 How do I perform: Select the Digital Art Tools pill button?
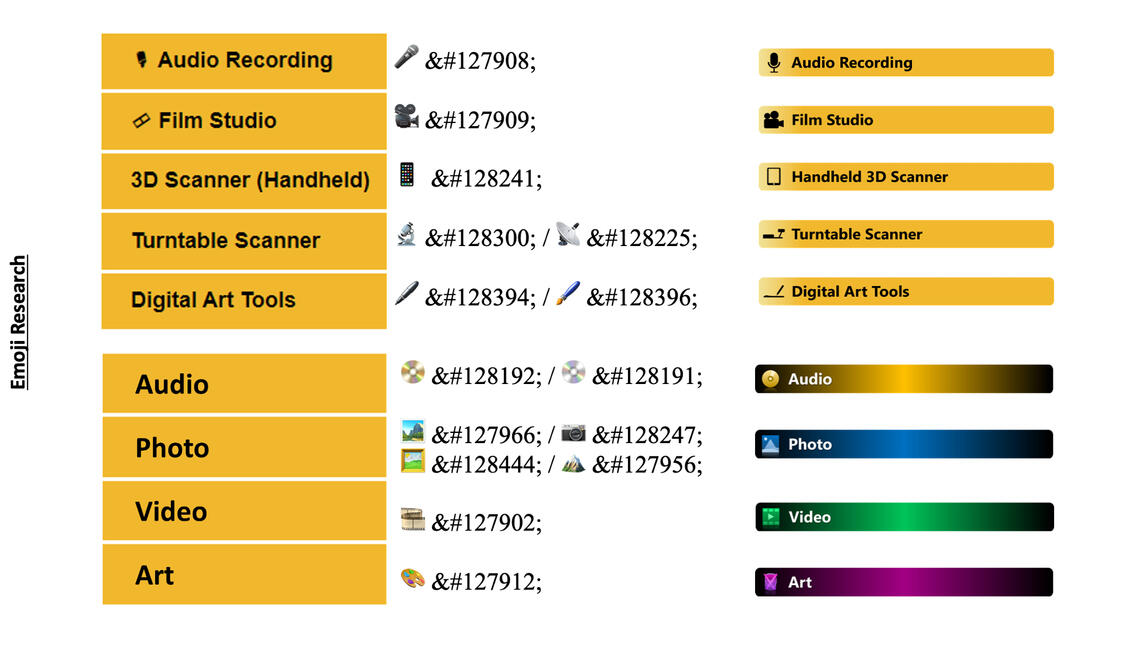(x=905, y=292)
